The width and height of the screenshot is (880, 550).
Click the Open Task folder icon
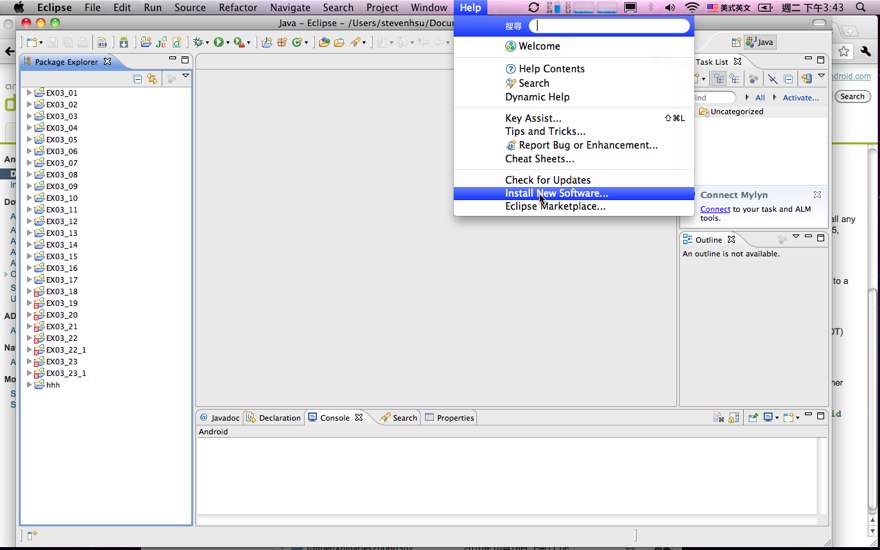[x=339, y=42]
